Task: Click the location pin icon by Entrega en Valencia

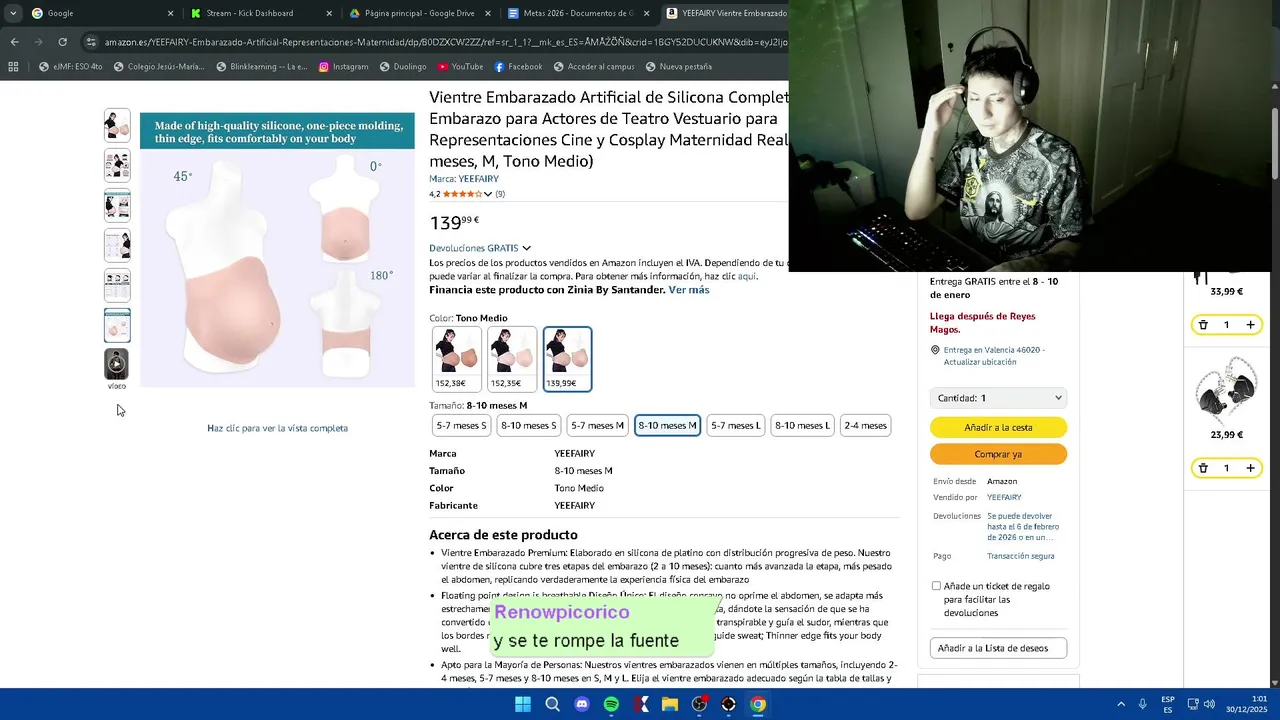Action: 935,350
